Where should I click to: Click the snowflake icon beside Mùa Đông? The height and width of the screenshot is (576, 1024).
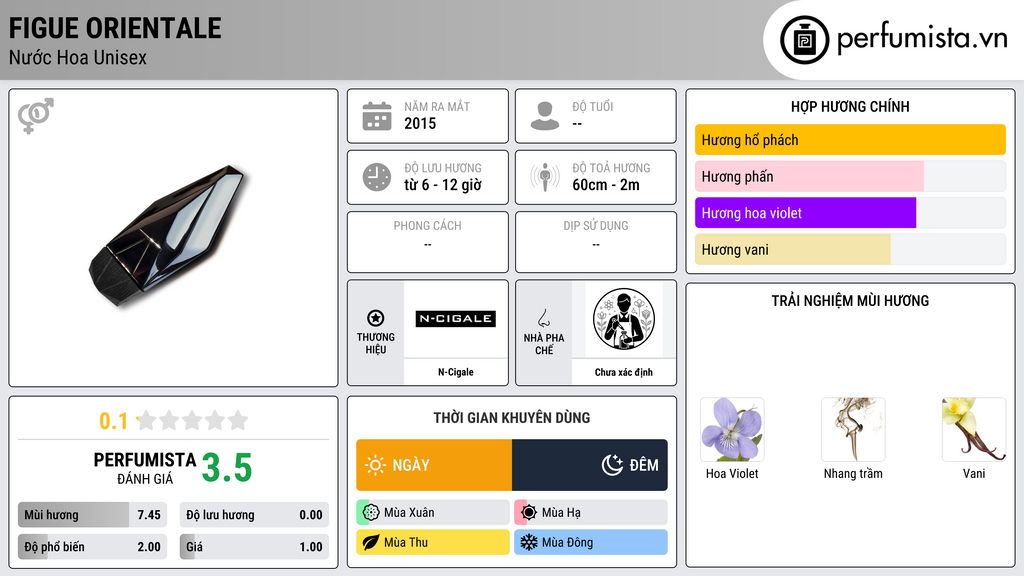(529, 542)
